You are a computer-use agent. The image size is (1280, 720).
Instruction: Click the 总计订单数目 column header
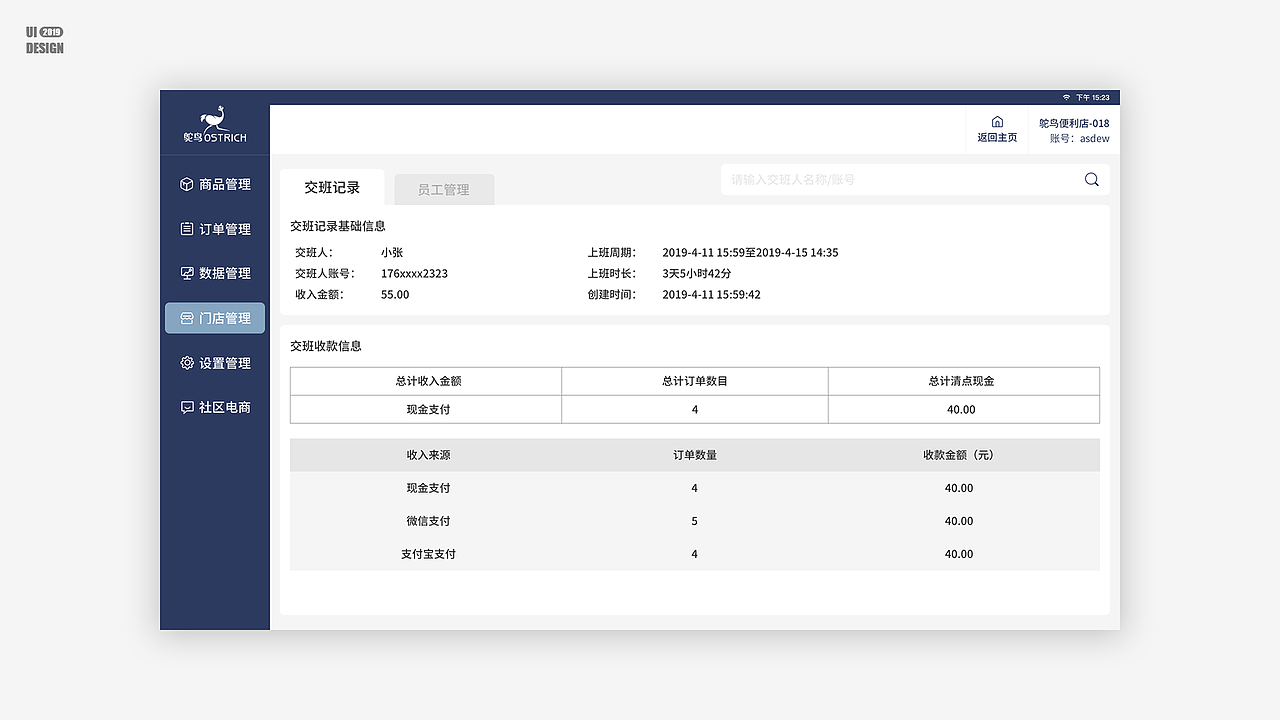pos(695,381)
